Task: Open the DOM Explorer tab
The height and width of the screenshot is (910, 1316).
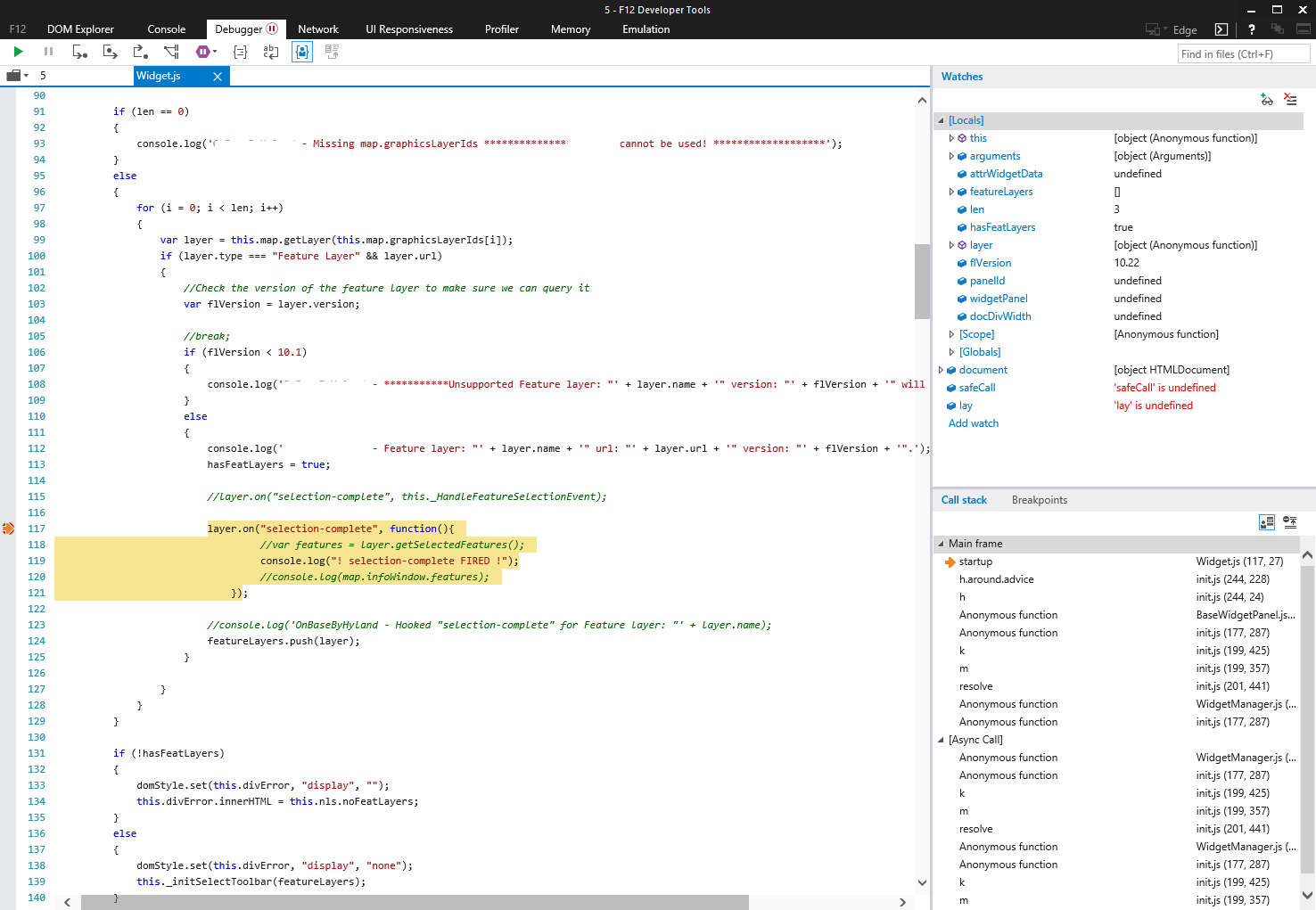Action: (80, 29)
